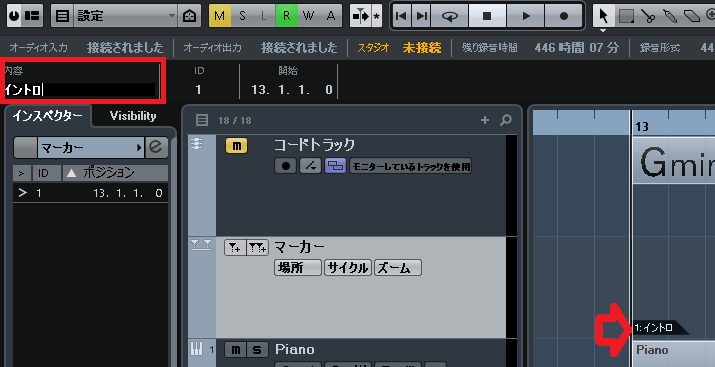Click the 開始 position value 13. 1. 1. 0

pos(292,90)
